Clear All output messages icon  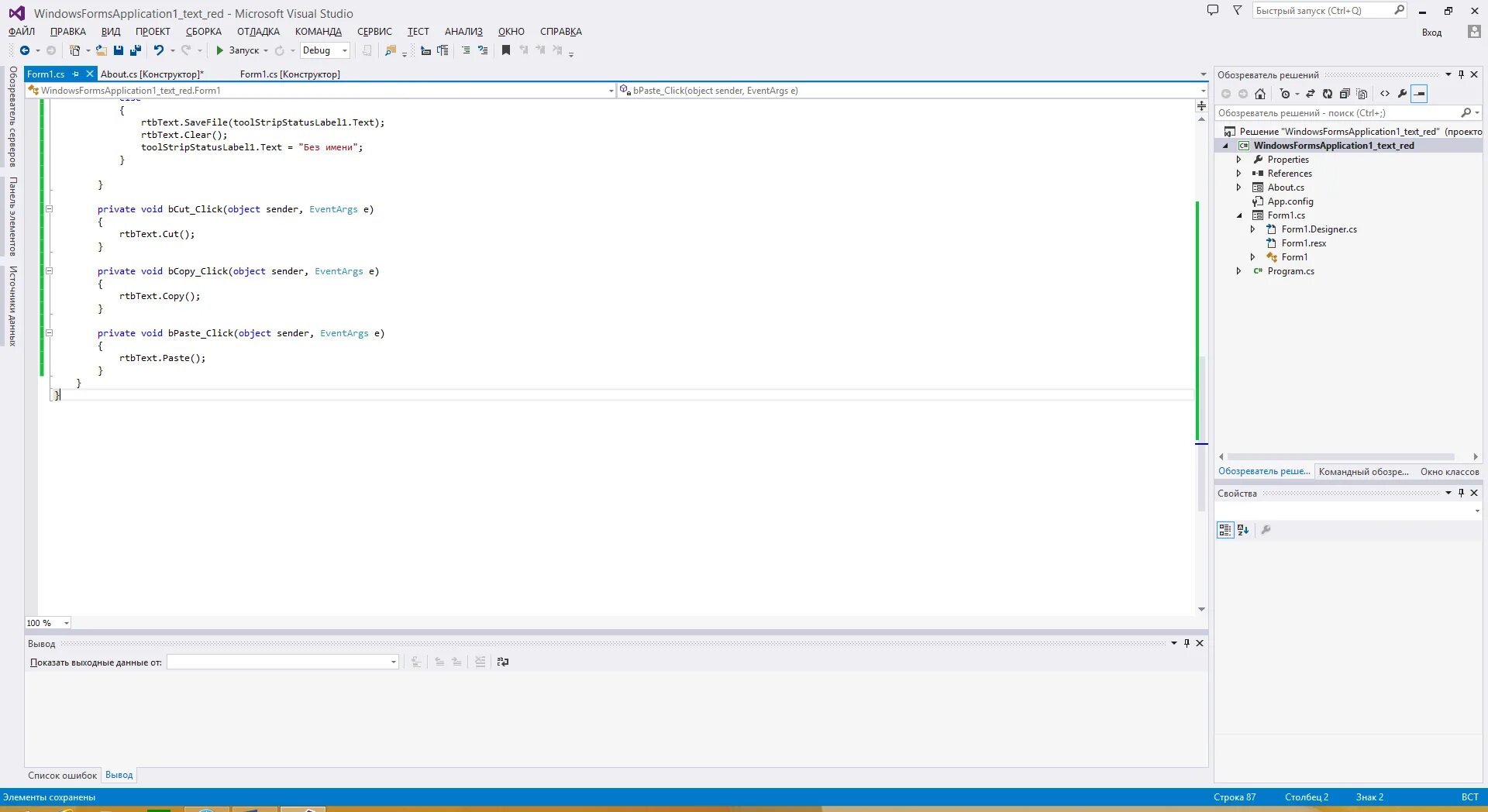tap(480, 662)
